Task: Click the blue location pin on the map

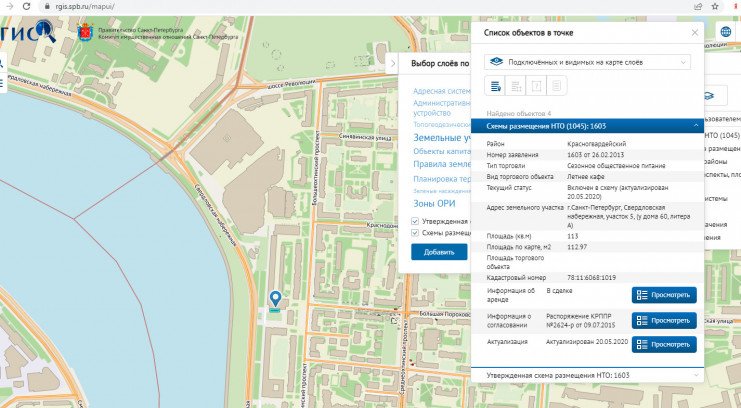Action: [x=275, y=299]
